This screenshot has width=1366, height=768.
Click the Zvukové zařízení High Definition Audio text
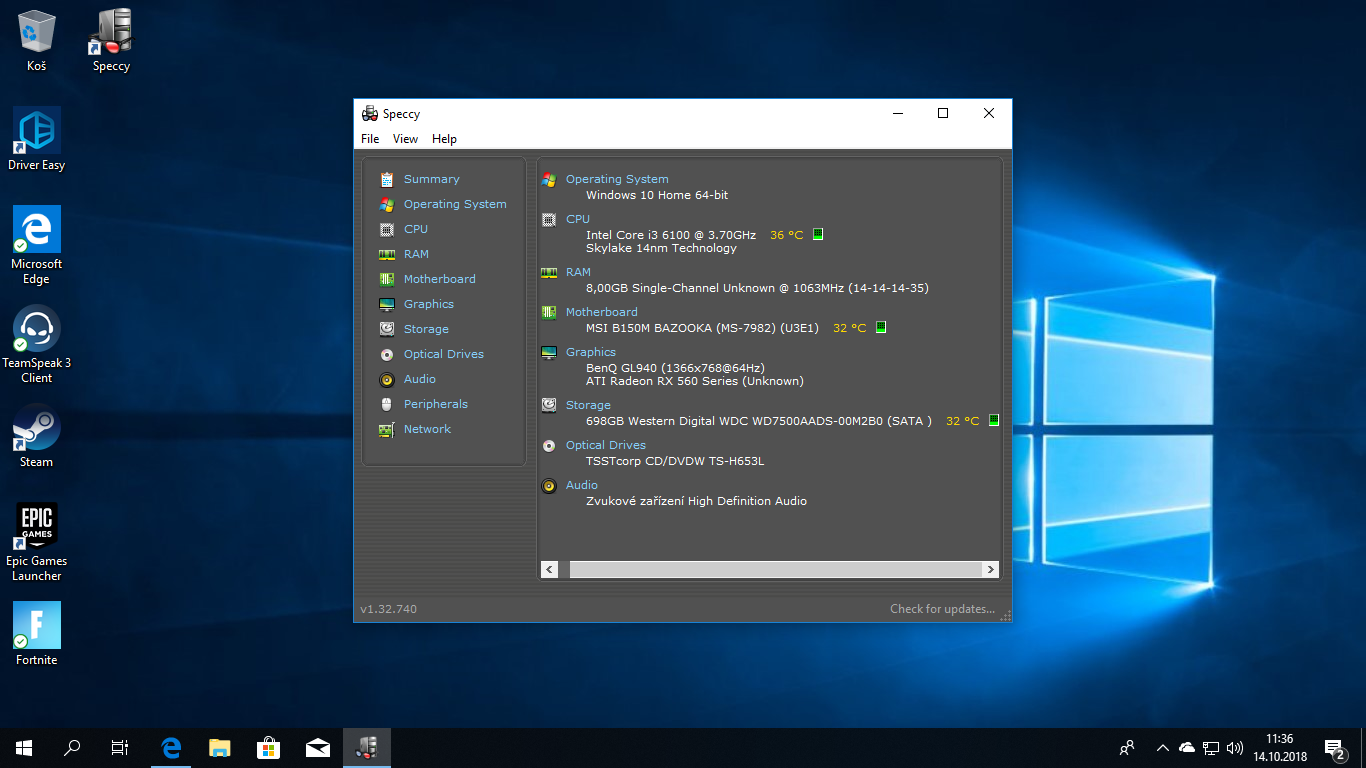coord(696,501)
